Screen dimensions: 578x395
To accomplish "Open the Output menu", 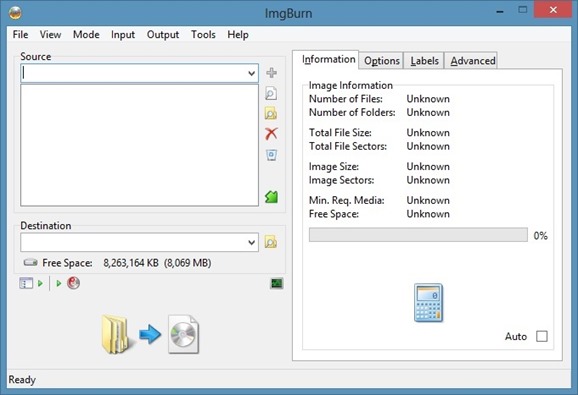I will (x=163, y=35).
